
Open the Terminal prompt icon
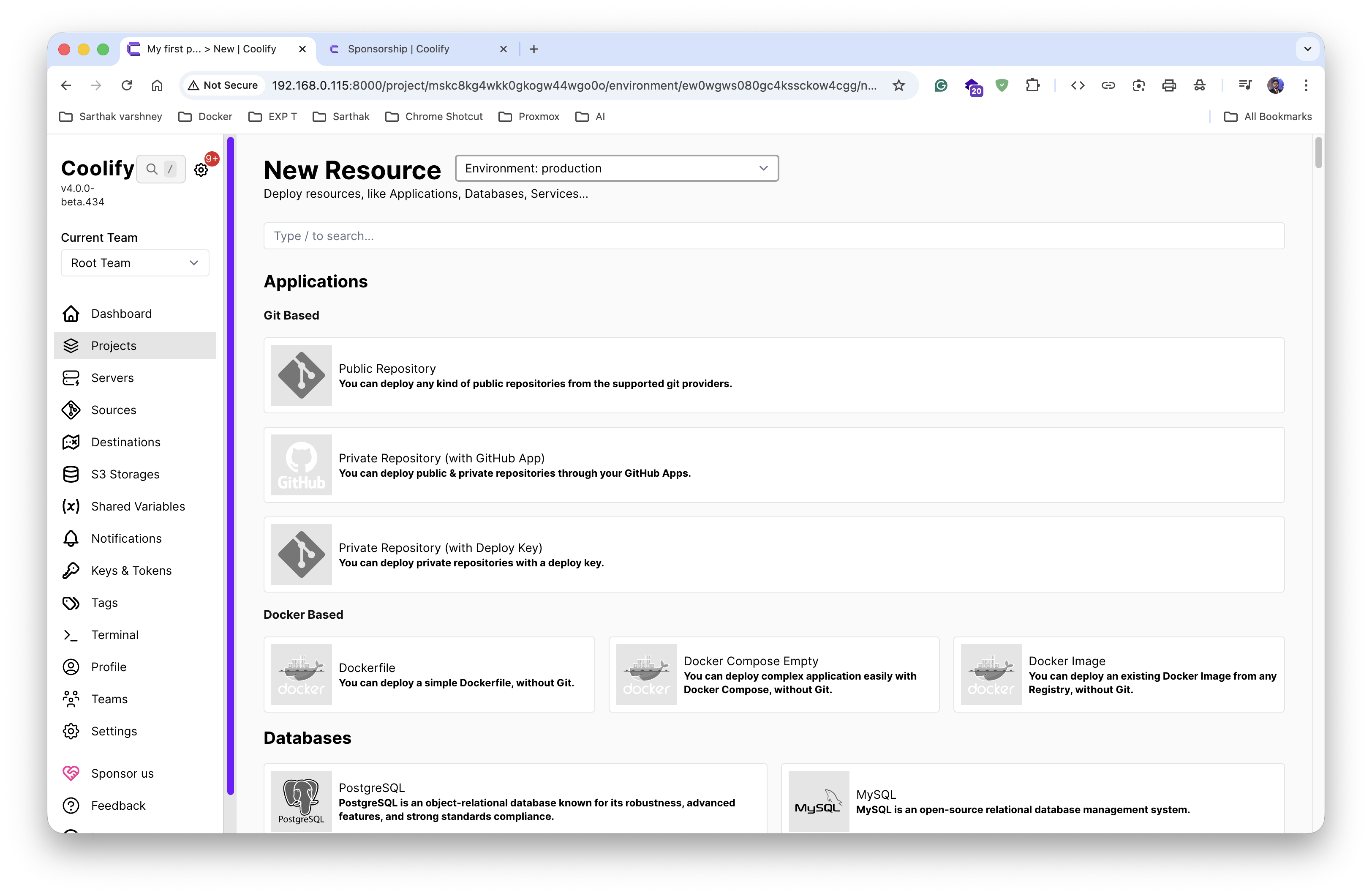click(71, 635)
